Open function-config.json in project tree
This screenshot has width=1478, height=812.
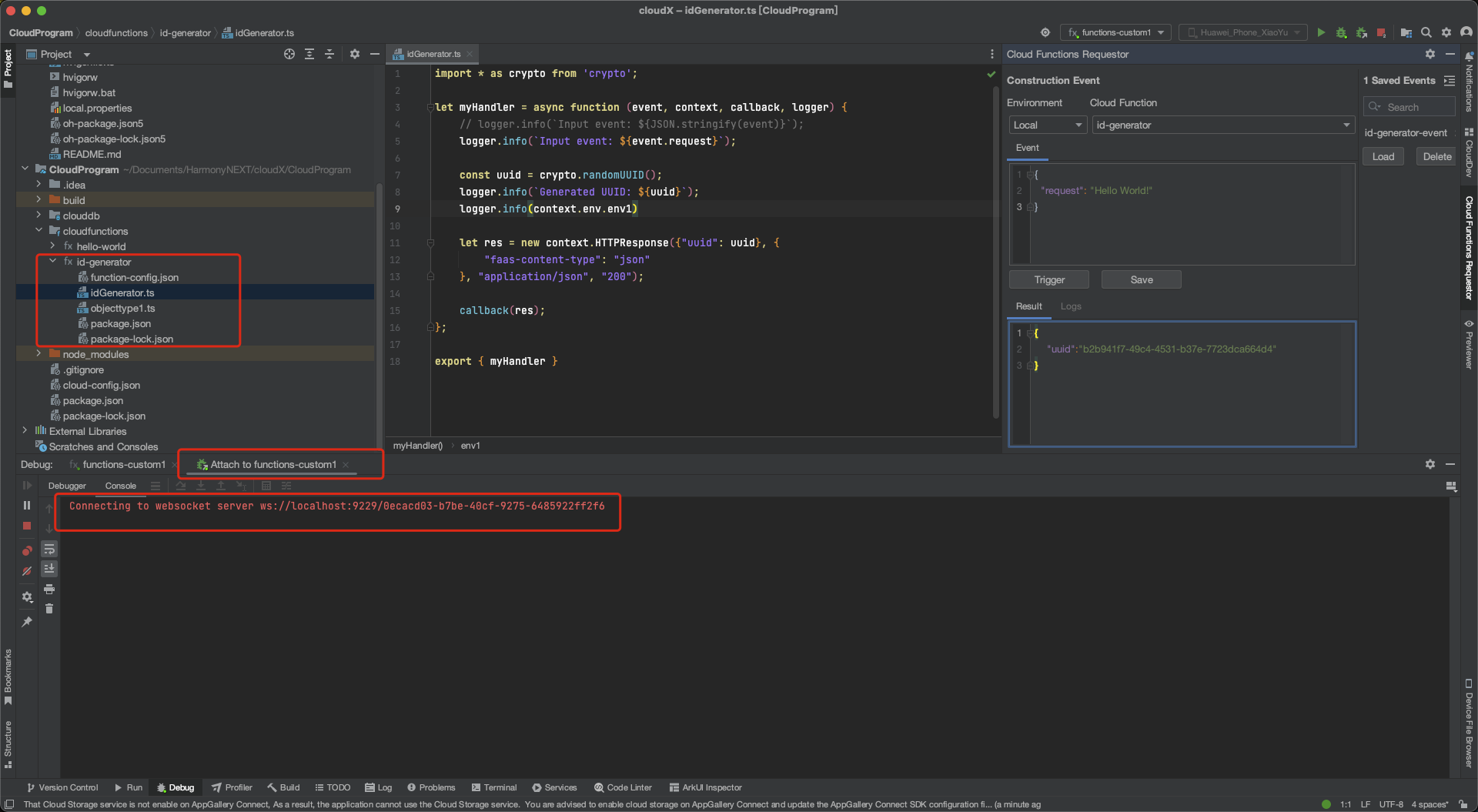pos(134,277)
